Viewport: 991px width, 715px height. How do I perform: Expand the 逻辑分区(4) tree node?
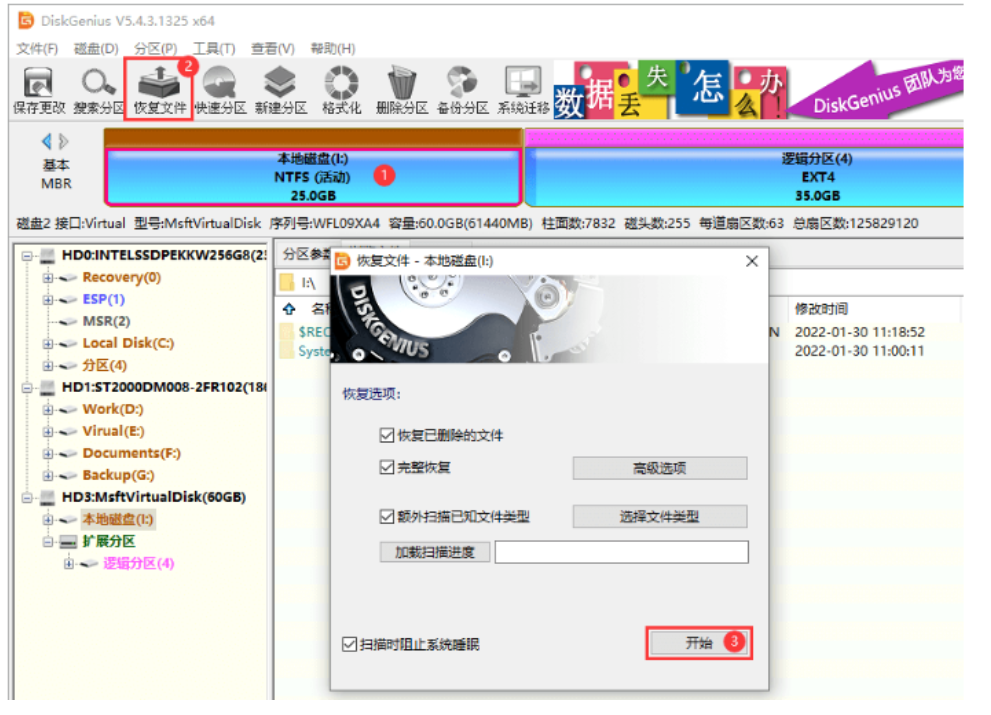[x=68, y=564]
